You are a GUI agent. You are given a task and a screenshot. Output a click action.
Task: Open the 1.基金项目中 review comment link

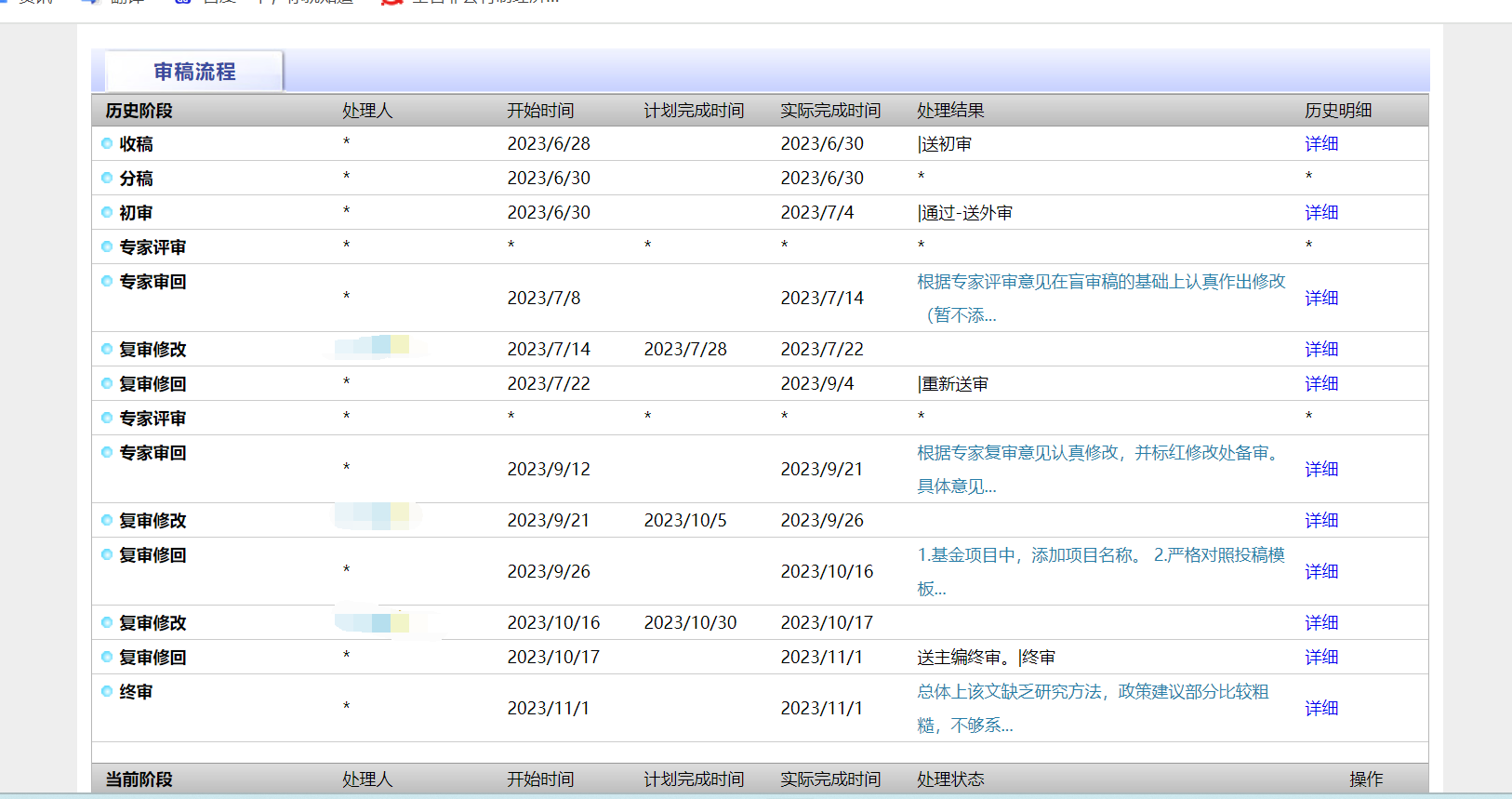point(1100,555)
